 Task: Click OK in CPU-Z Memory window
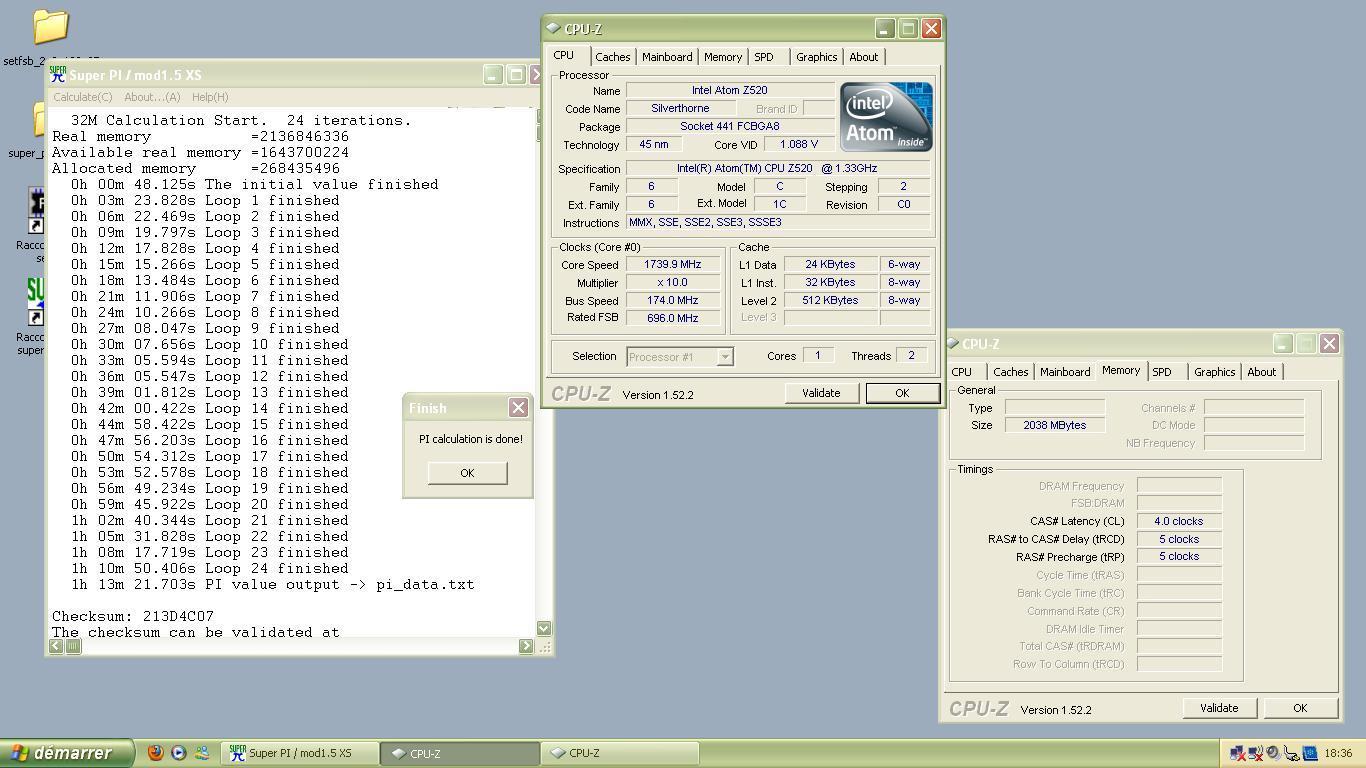click(x=1300, y=708)
